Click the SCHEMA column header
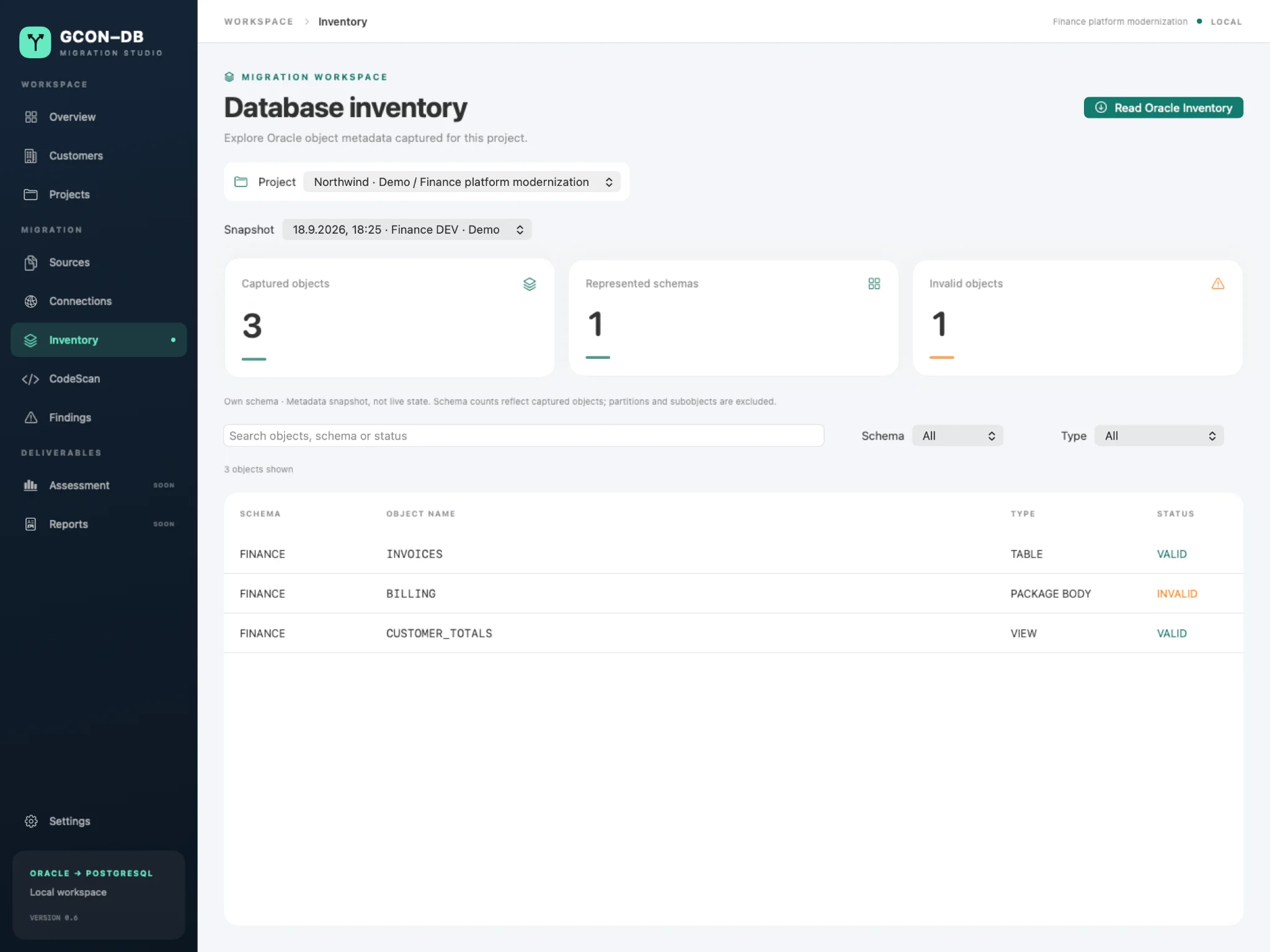 260,514
